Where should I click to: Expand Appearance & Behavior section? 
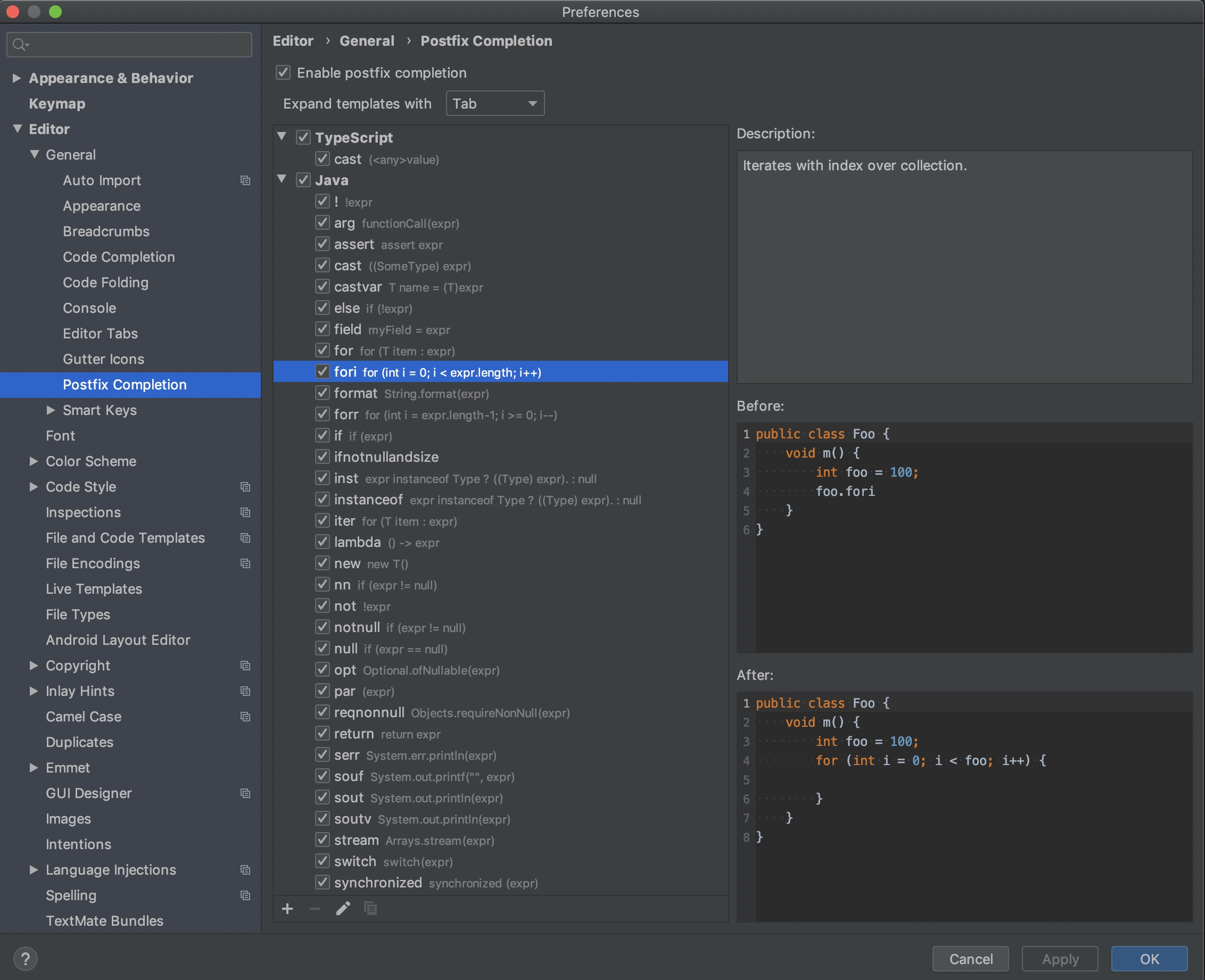point(17,78)
